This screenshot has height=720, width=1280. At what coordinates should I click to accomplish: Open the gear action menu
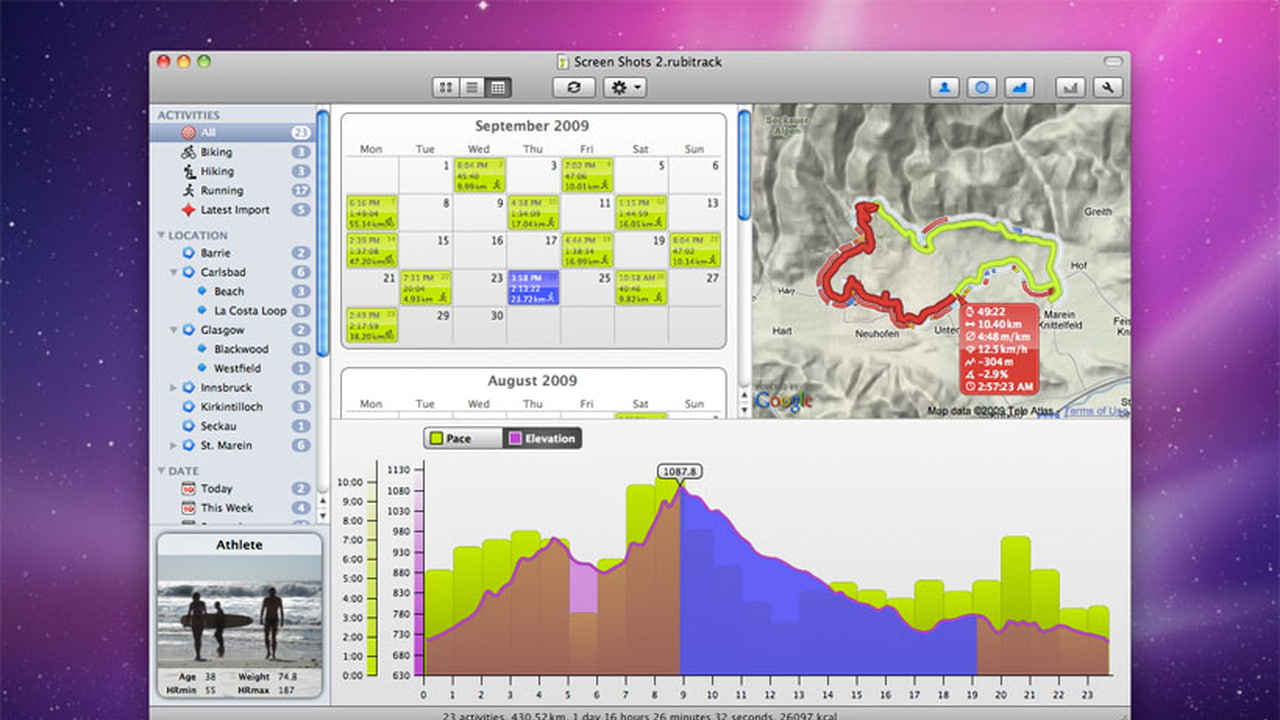625,87
